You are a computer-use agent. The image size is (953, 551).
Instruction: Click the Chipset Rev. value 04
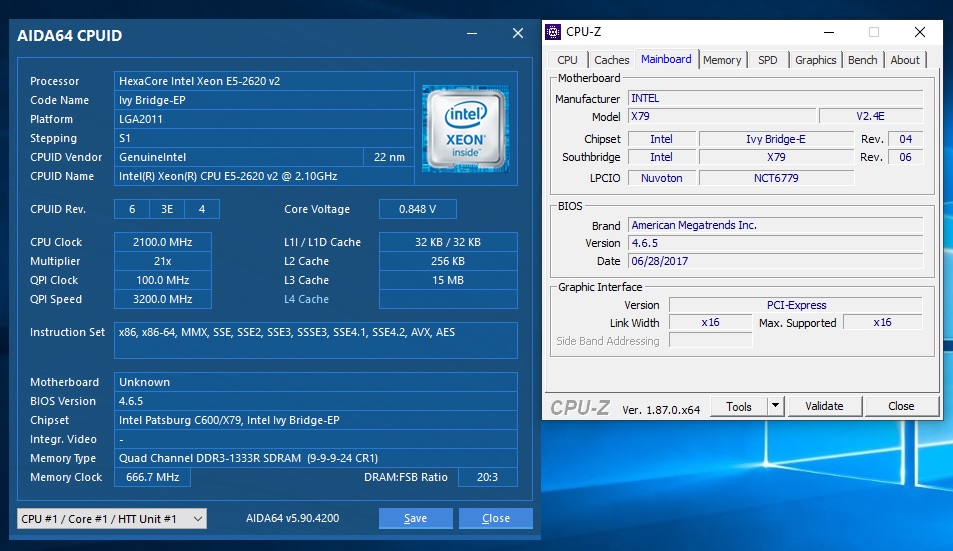(905, 139)
